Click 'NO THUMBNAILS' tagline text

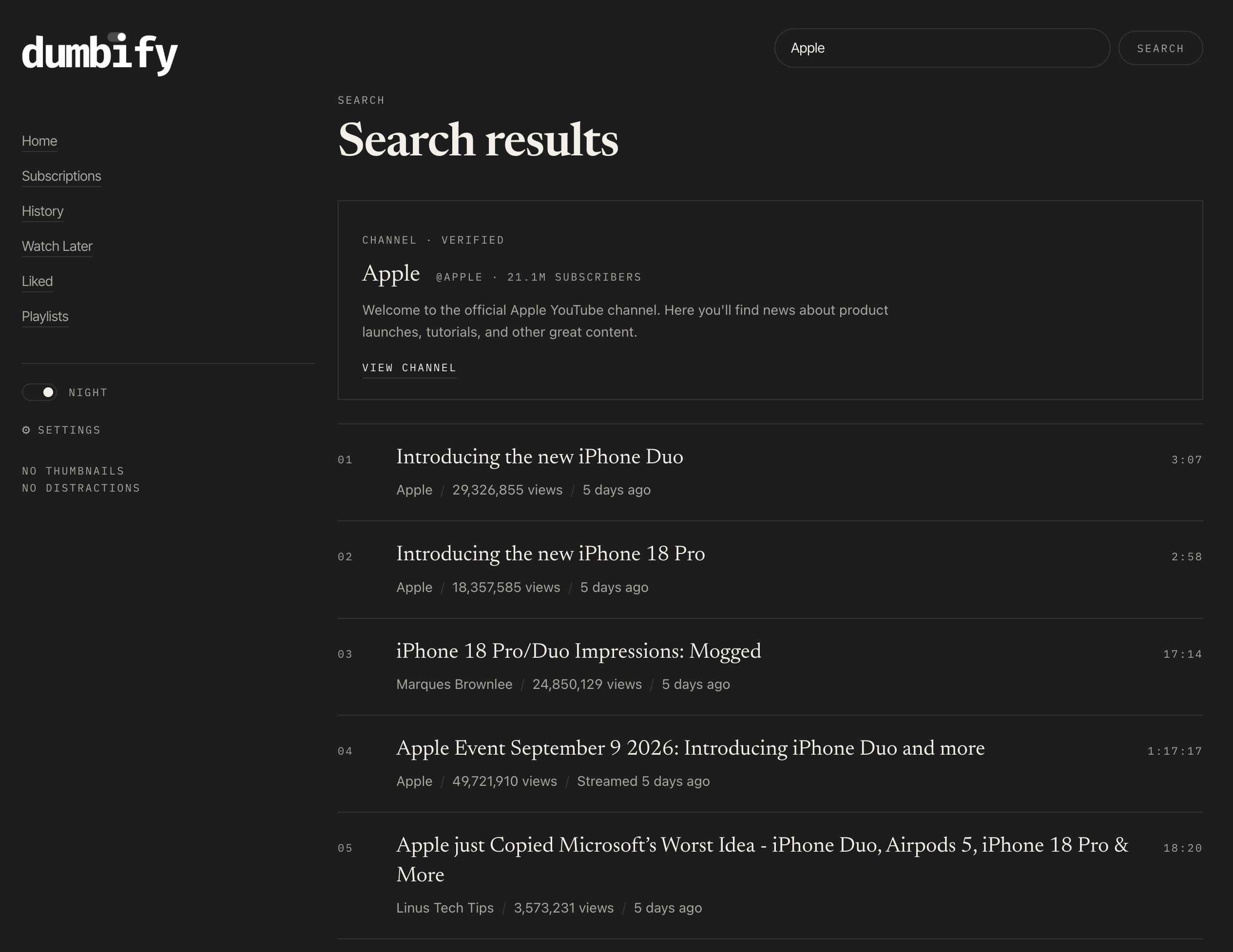click(x=74, y=471)
